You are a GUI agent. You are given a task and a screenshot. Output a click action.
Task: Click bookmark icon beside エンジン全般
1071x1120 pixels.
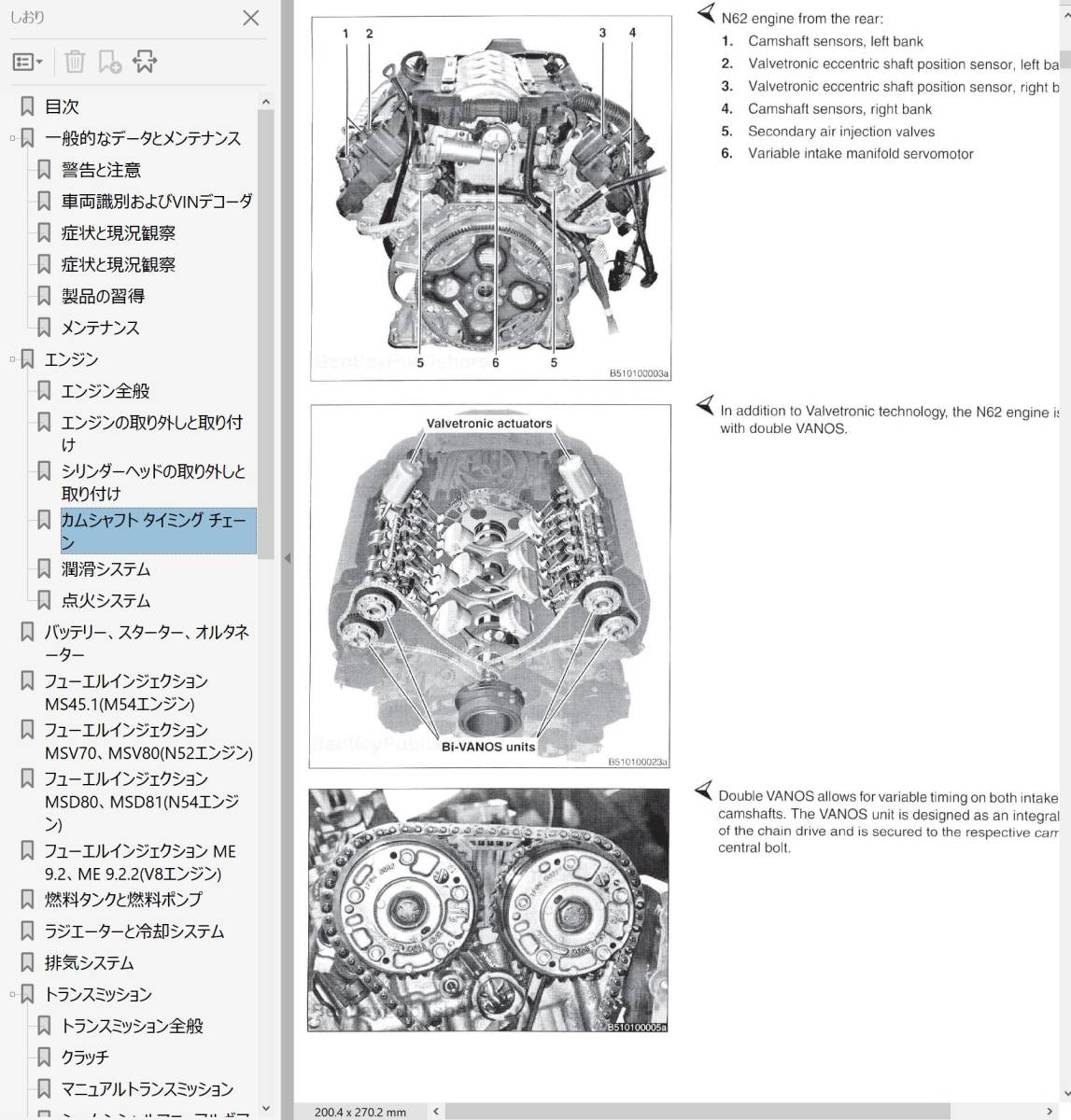point(44,391)
